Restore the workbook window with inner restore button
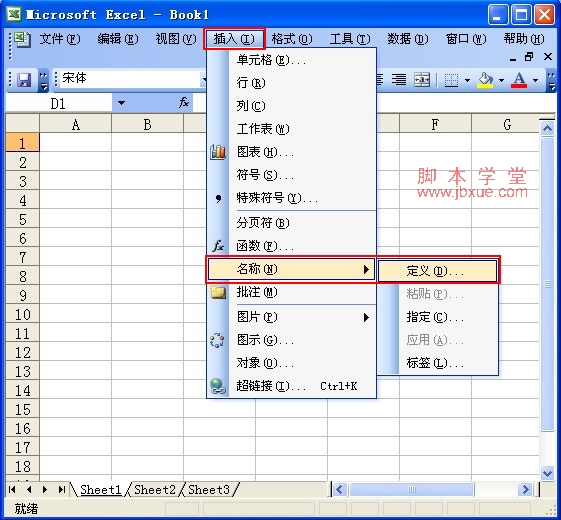The image size is (561, 520). click(x=530, y=56)
